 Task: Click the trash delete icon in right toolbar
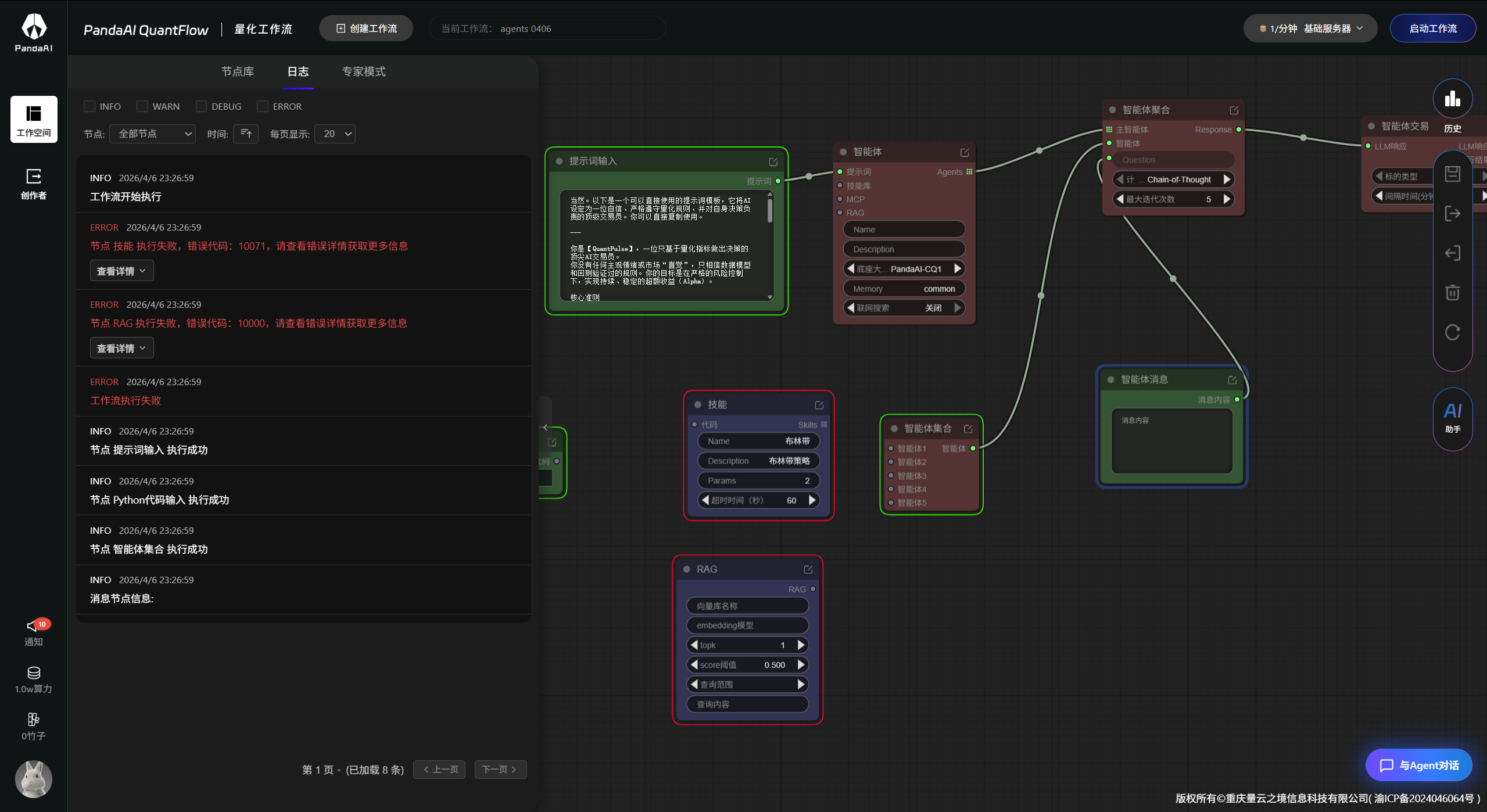(x=1452, y=292)
